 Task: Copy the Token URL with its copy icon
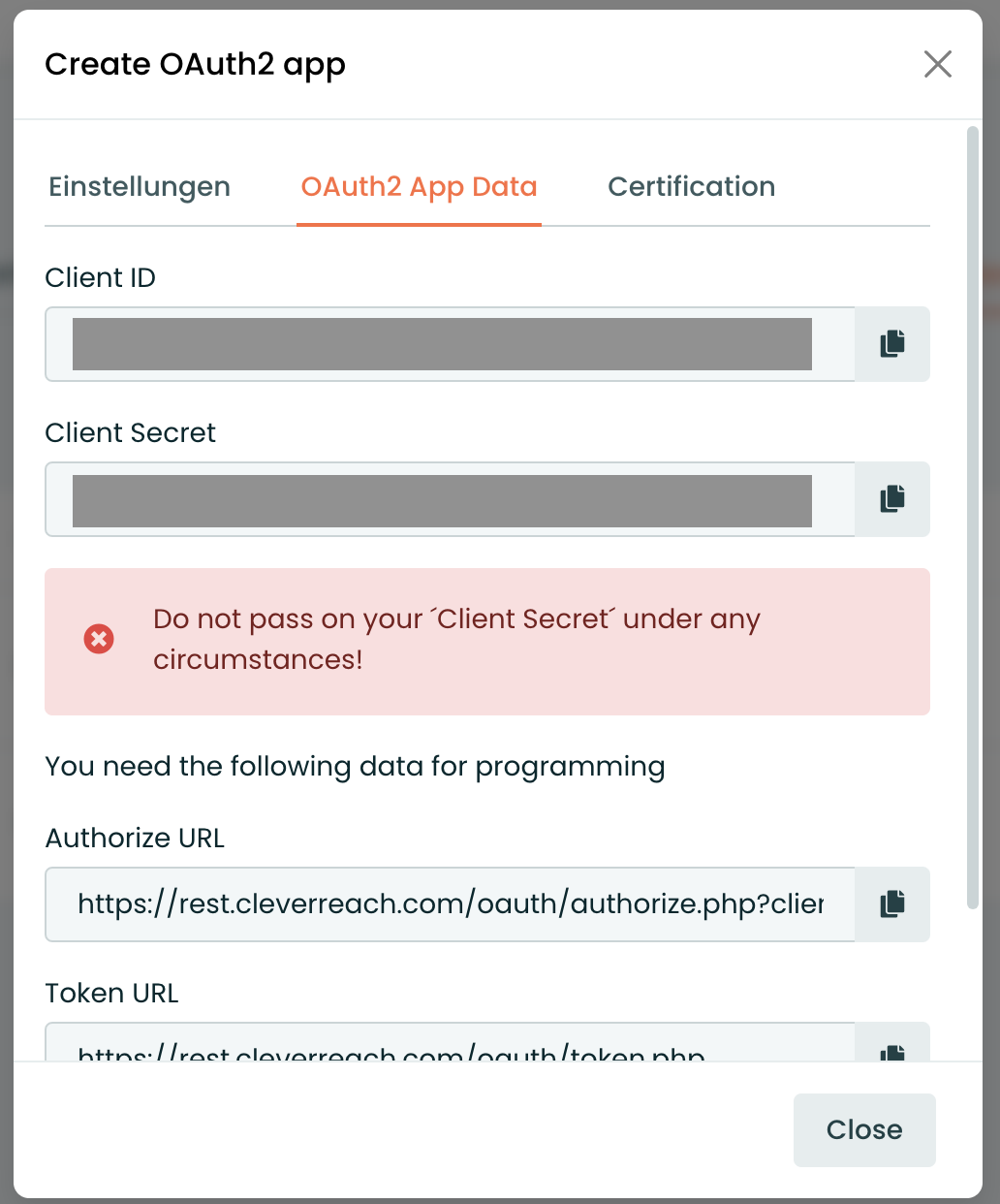[891, 1053]
